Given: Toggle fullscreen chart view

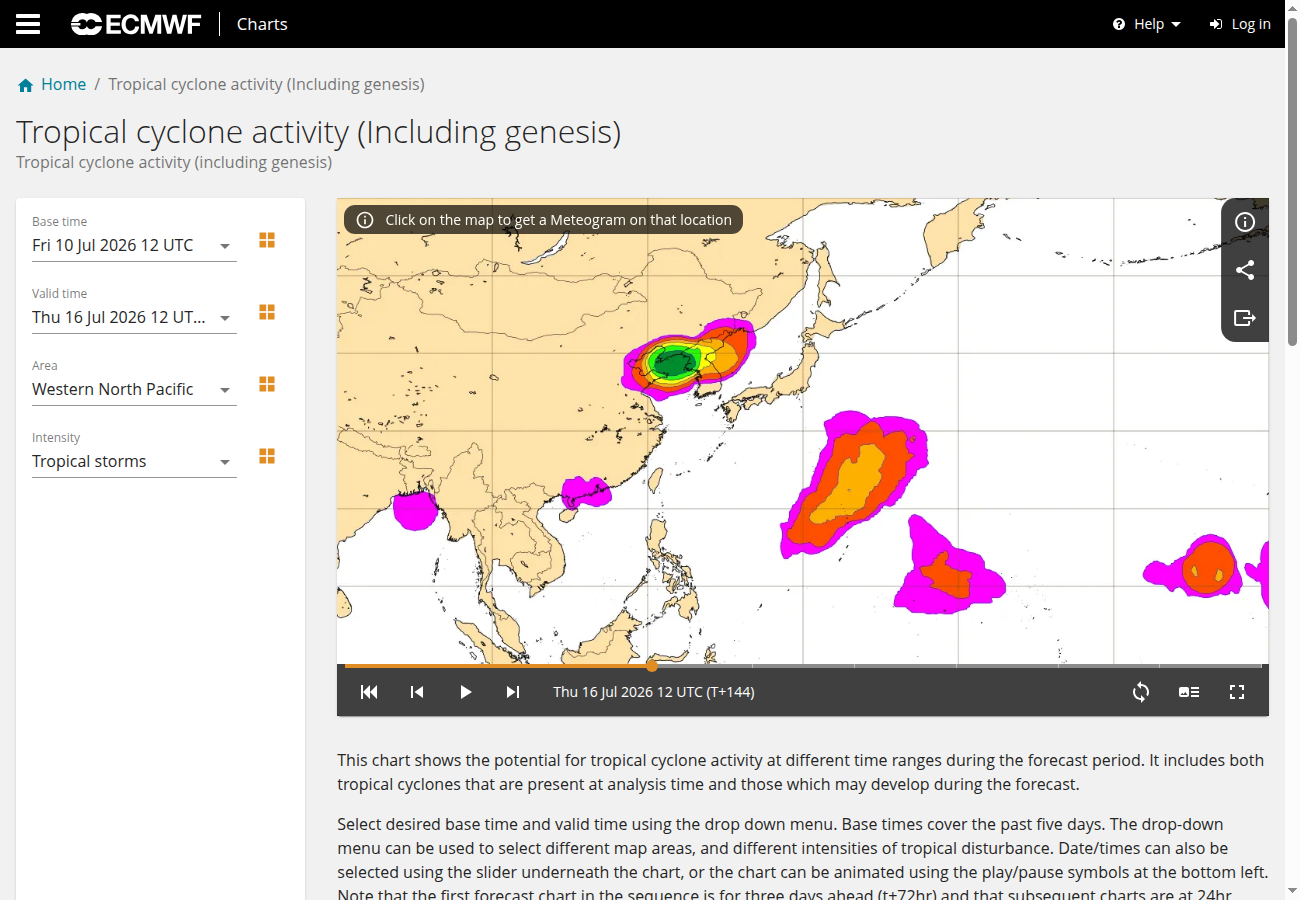Looking at the screenshot, I should [x=1237, y=692].
